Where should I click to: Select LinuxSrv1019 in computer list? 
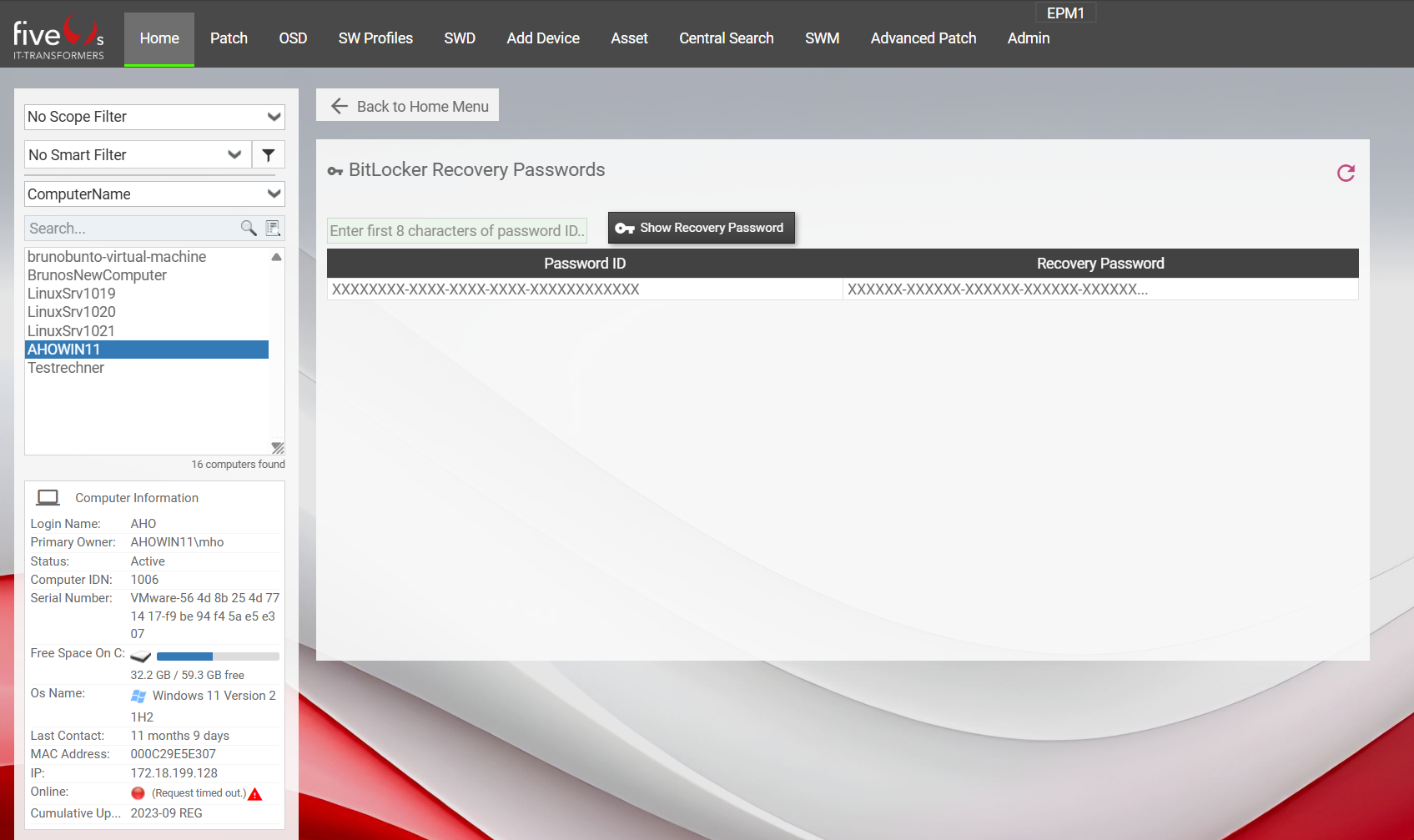click(147, 294)
